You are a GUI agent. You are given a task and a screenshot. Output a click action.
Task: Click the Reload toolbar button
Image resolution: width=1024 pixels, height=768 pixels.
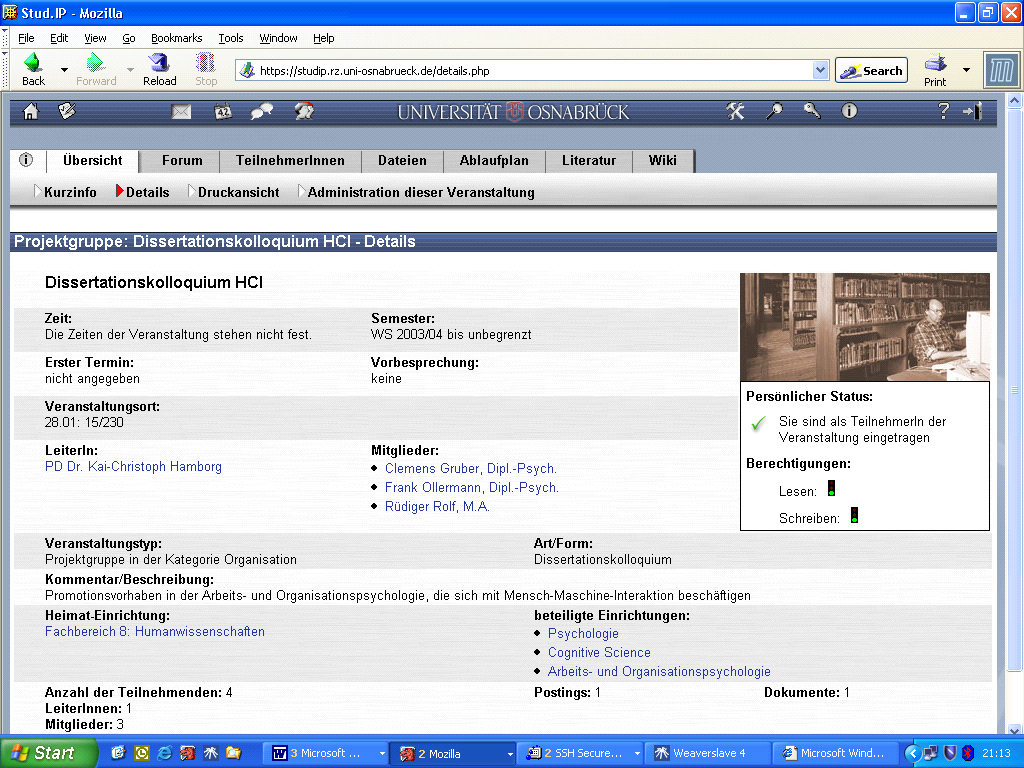point(159,70)
